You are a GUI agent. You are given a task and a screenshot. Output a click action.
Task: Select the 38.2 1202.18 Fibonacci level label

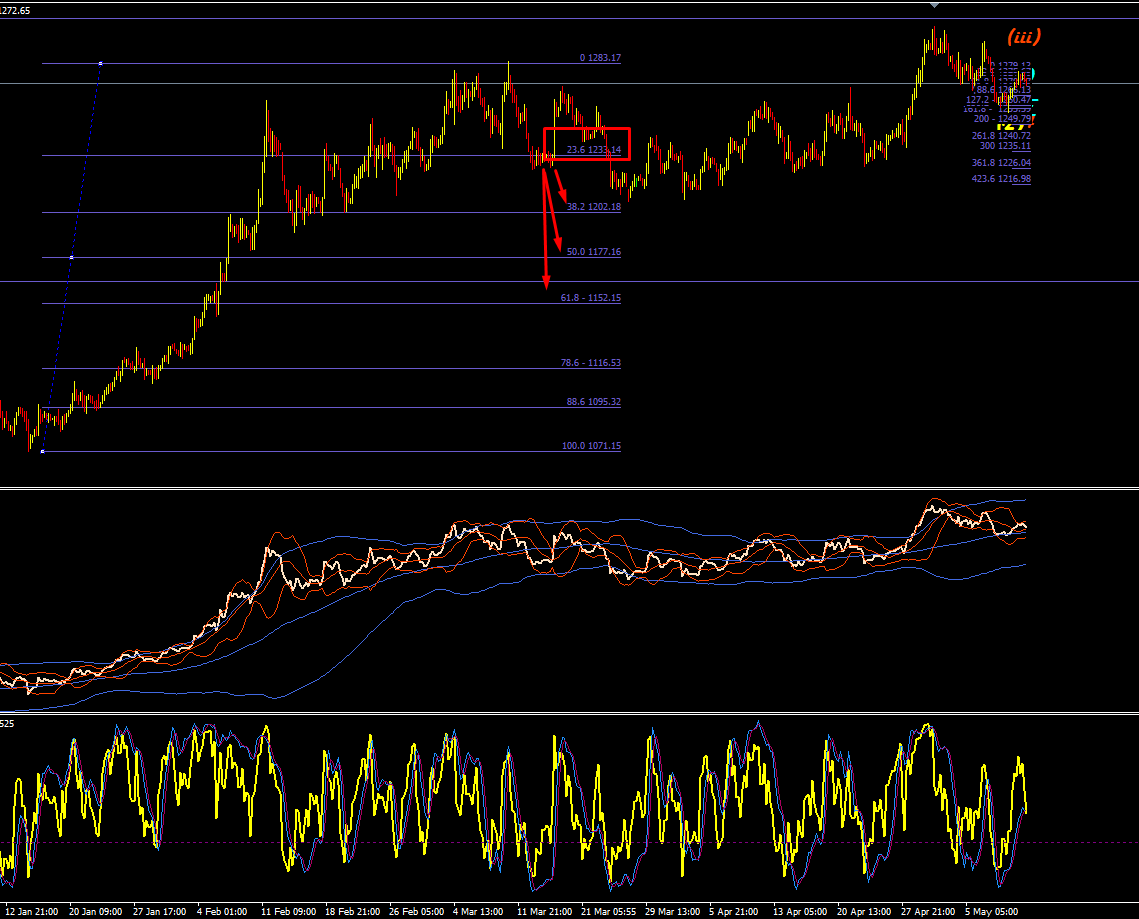(x=593, y=207)
